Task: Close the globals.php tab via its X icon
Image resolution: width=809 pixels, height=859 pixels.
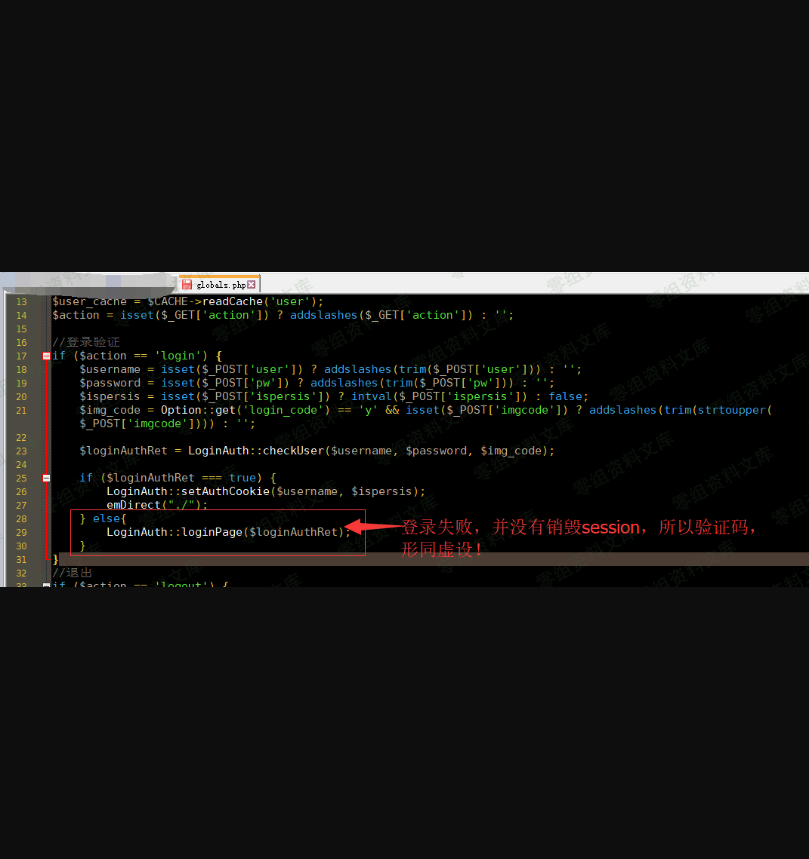Action: pos(252,285)
